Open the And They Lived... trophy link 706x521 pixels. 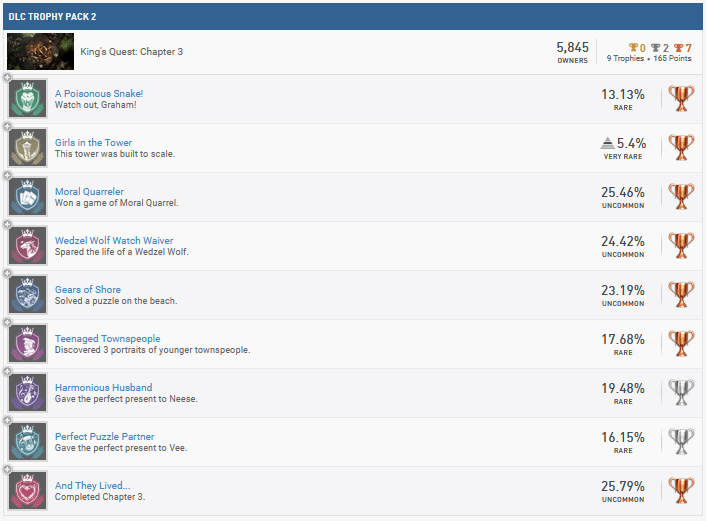[x=92, y=486]
